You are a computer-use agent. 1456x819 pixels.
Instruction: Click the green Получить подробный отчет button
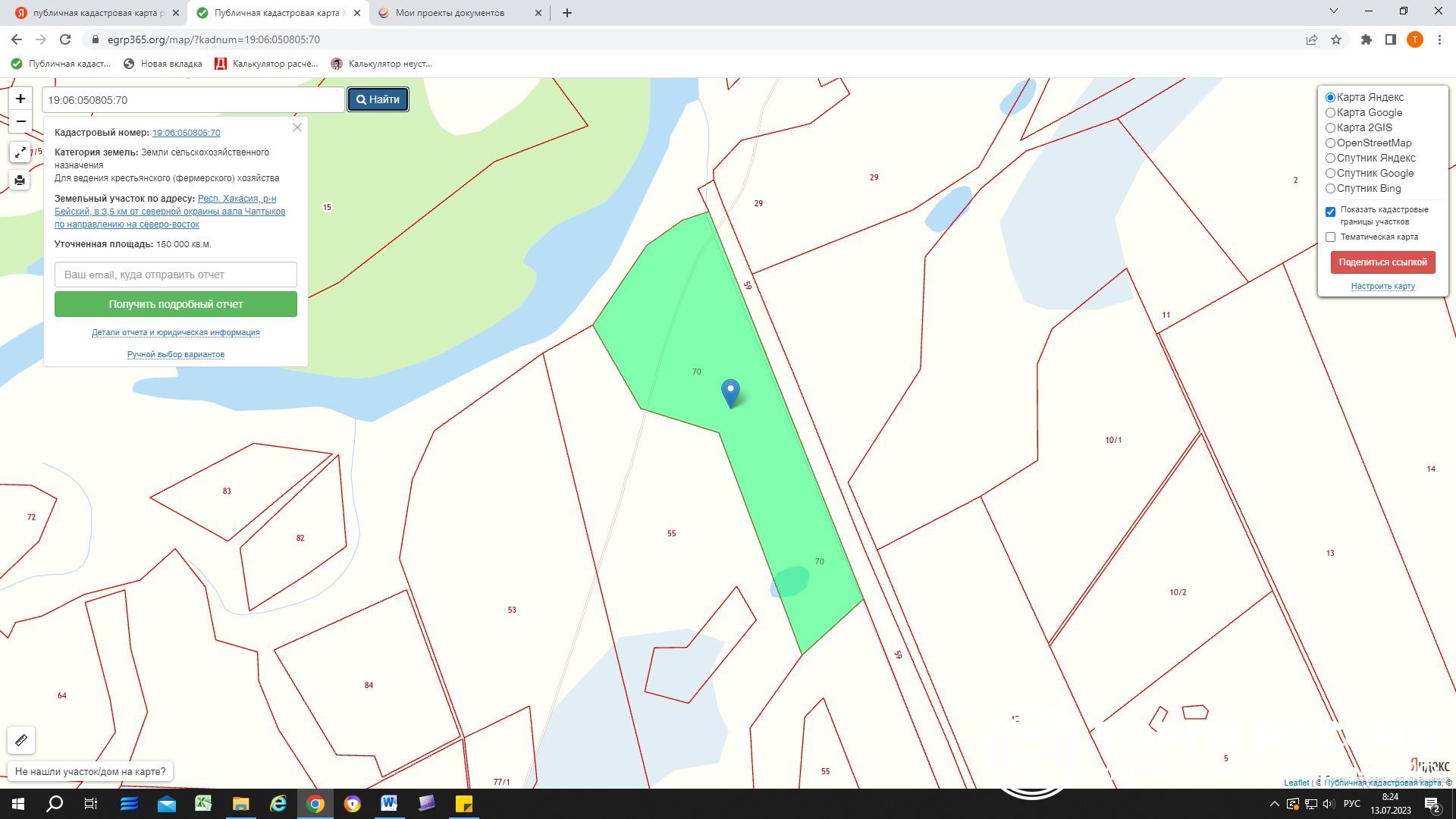(x=176, y=304)
